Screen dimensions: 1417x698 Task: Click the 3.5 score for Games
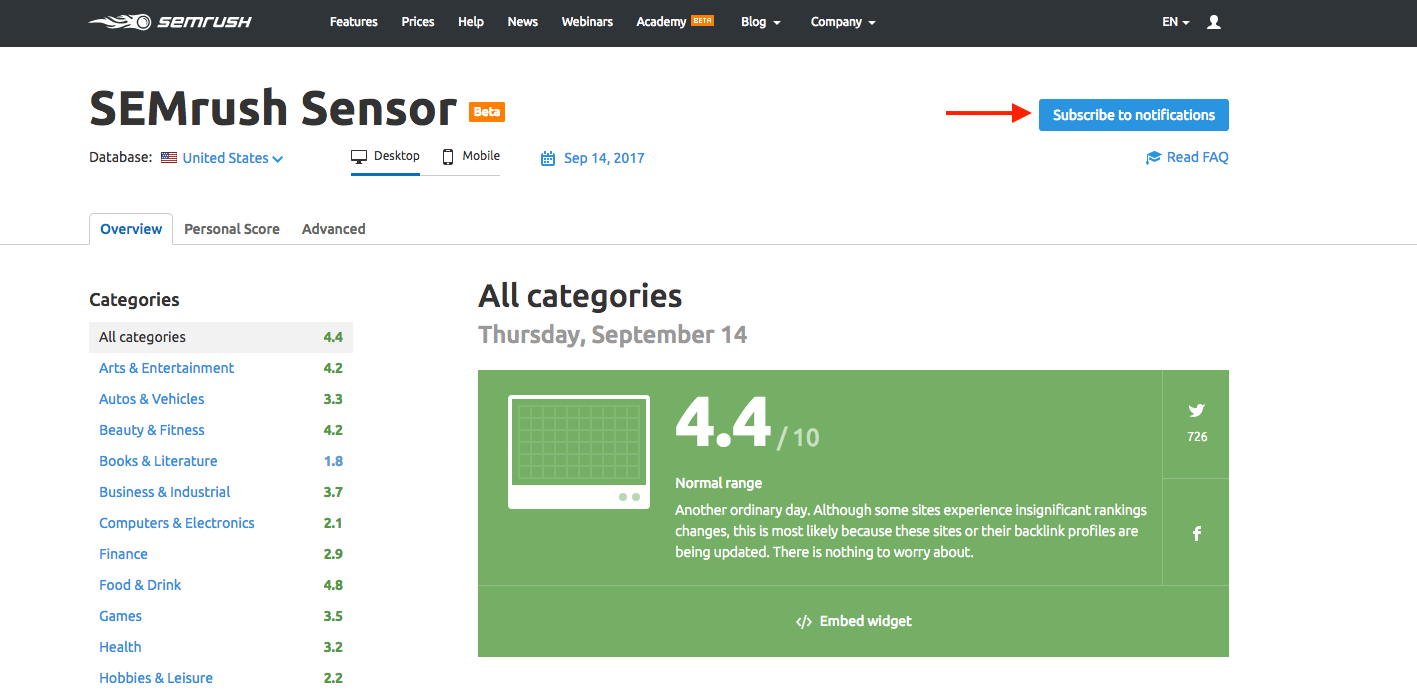[x=333, y=616]
